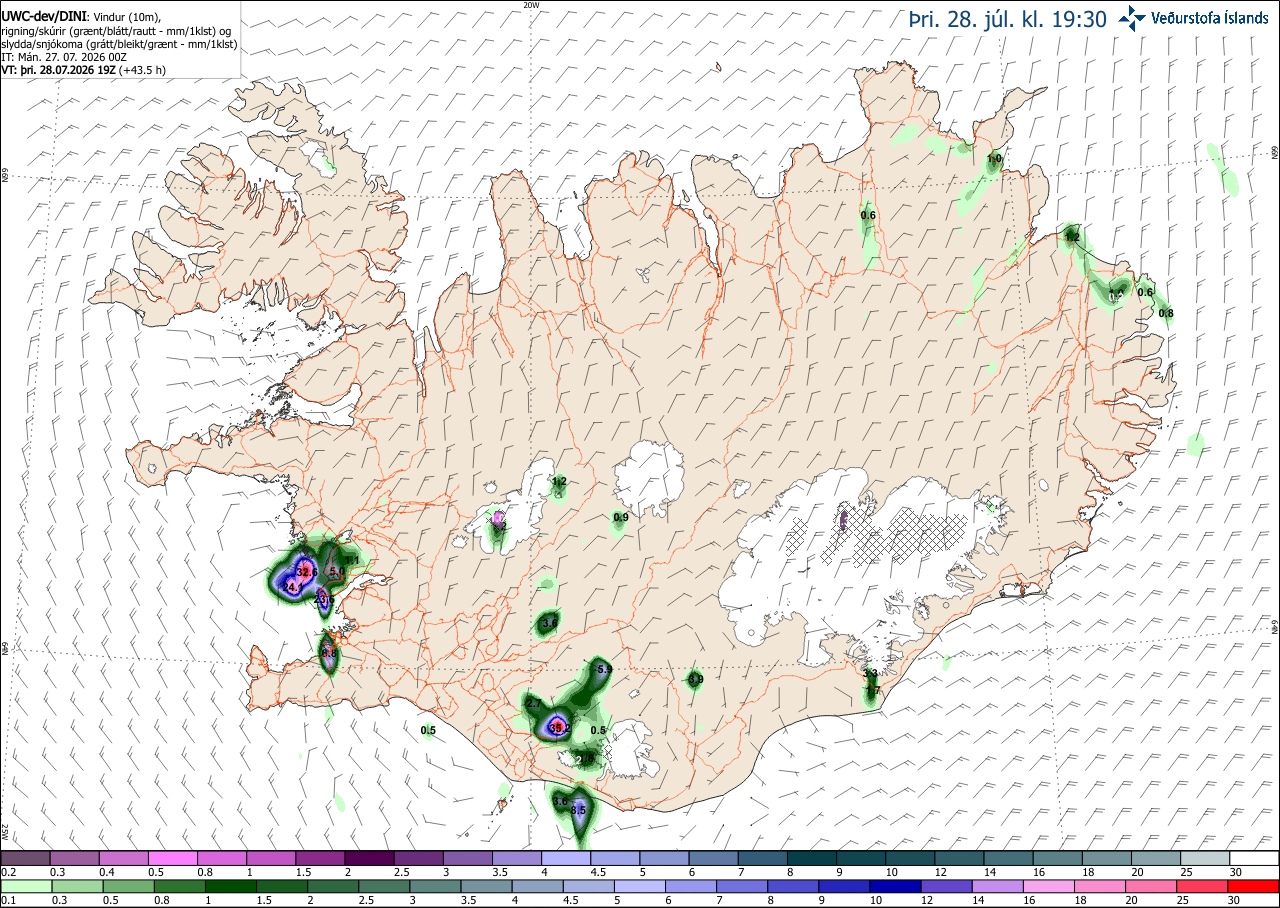Click the Veðurstofa Íslands logo emblem

pyautogui.click(x=1133, y=18)
